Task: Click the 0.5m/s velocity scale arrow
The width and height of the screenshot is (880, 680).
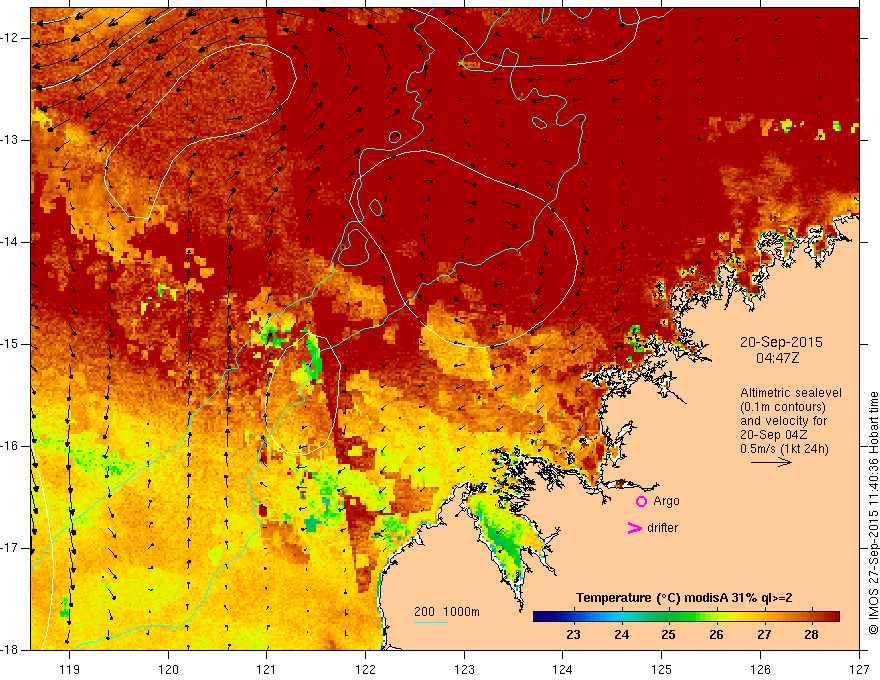Action: (x=771, y=462)
